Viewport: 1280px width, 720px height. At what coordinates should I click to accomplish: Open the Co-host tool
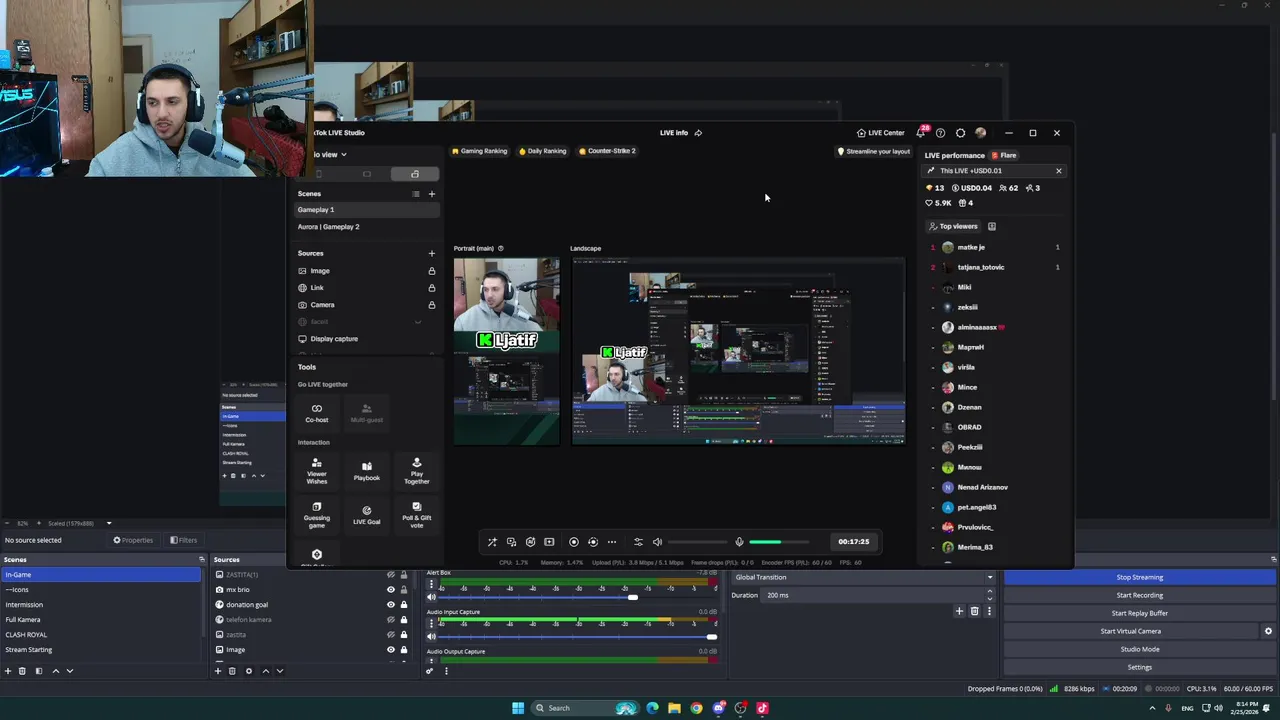317,413
